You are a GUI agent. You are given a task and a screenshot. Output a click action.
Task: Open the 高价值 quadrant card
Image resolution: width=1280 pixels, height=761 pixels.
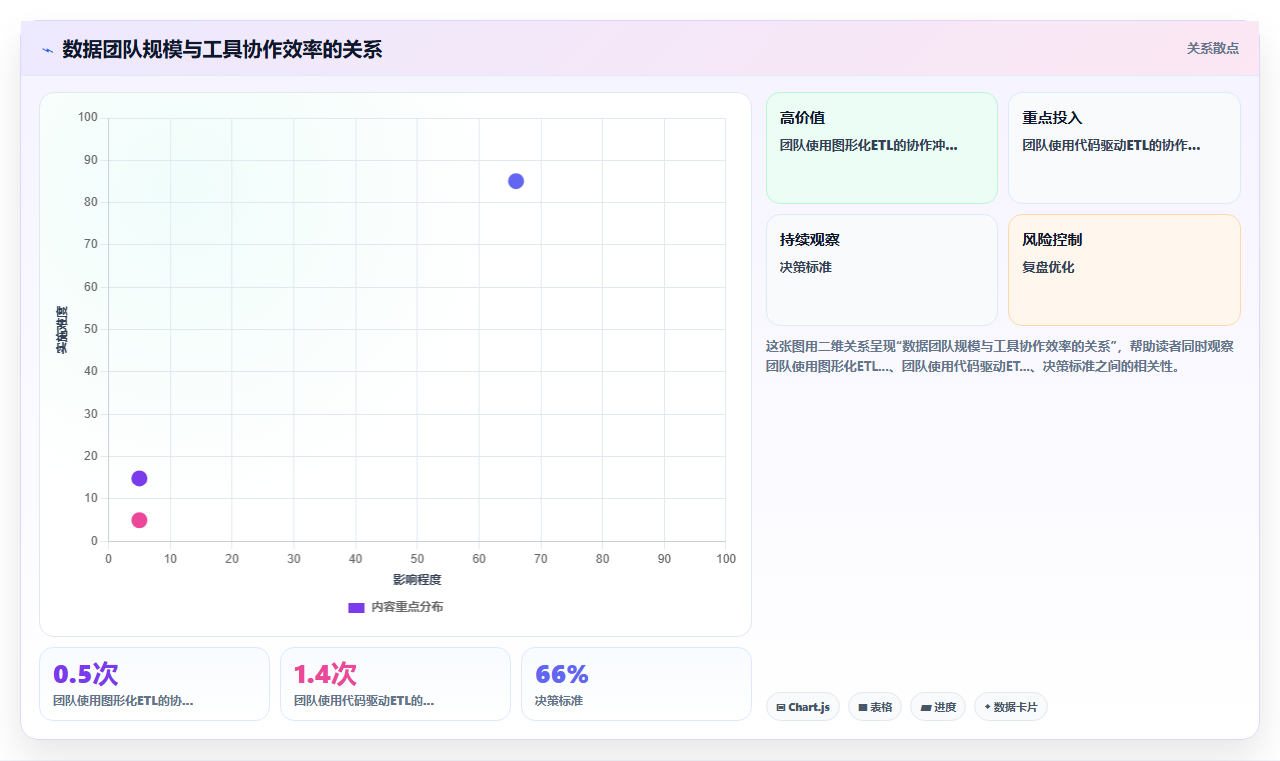(x=882, y=148)
